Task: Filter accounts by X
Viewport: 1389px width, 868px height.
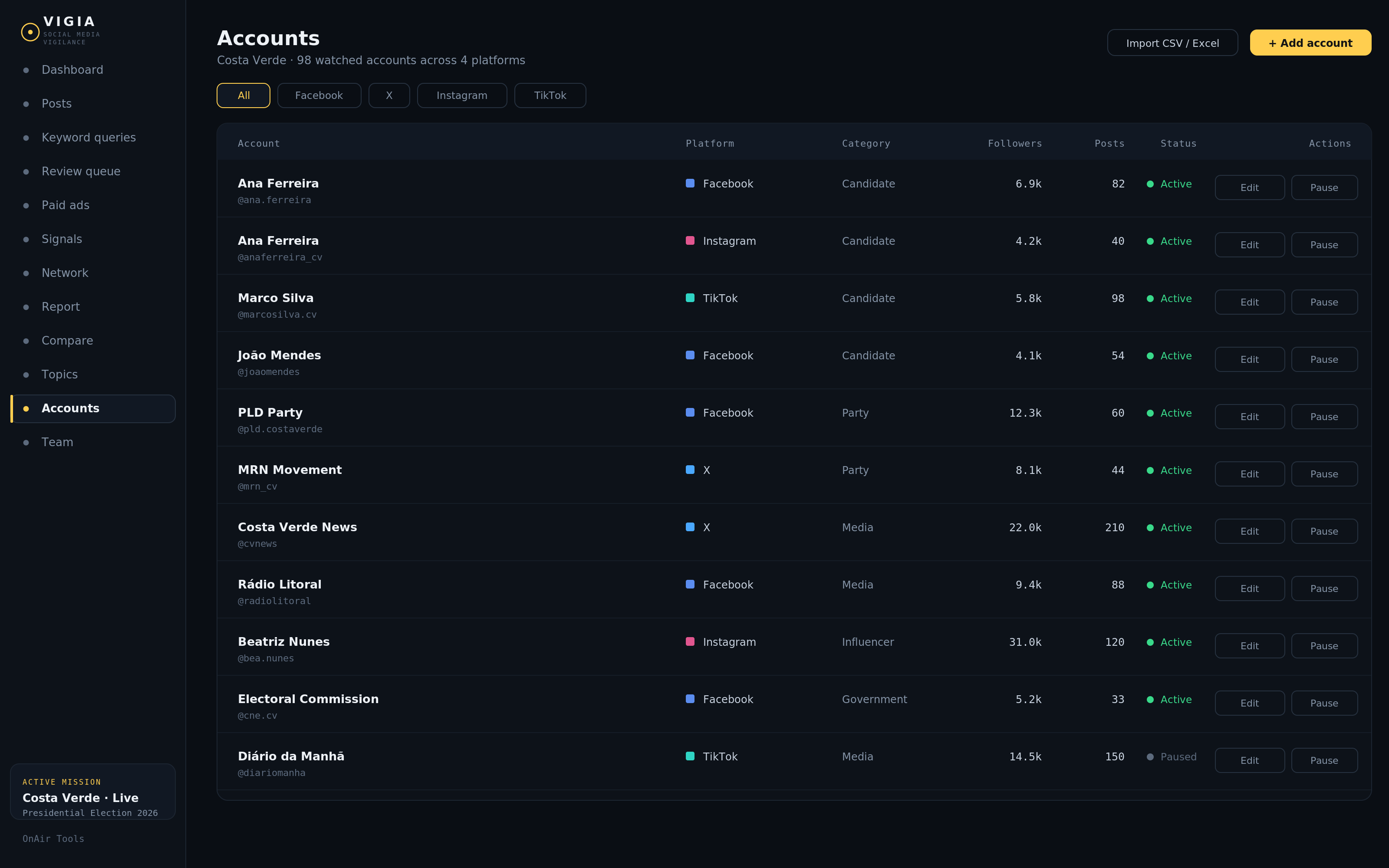Action: pos(389,95)
